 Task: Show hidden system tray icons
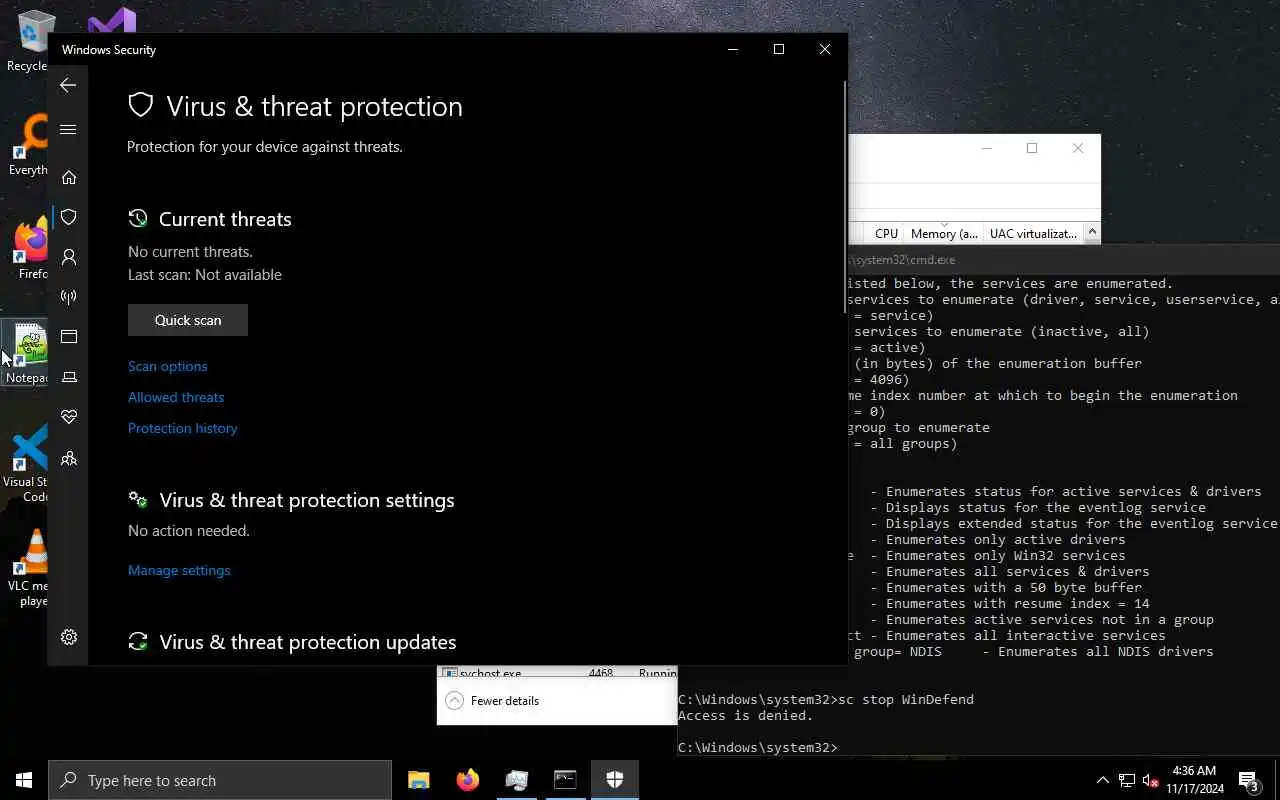(1103, 780)
